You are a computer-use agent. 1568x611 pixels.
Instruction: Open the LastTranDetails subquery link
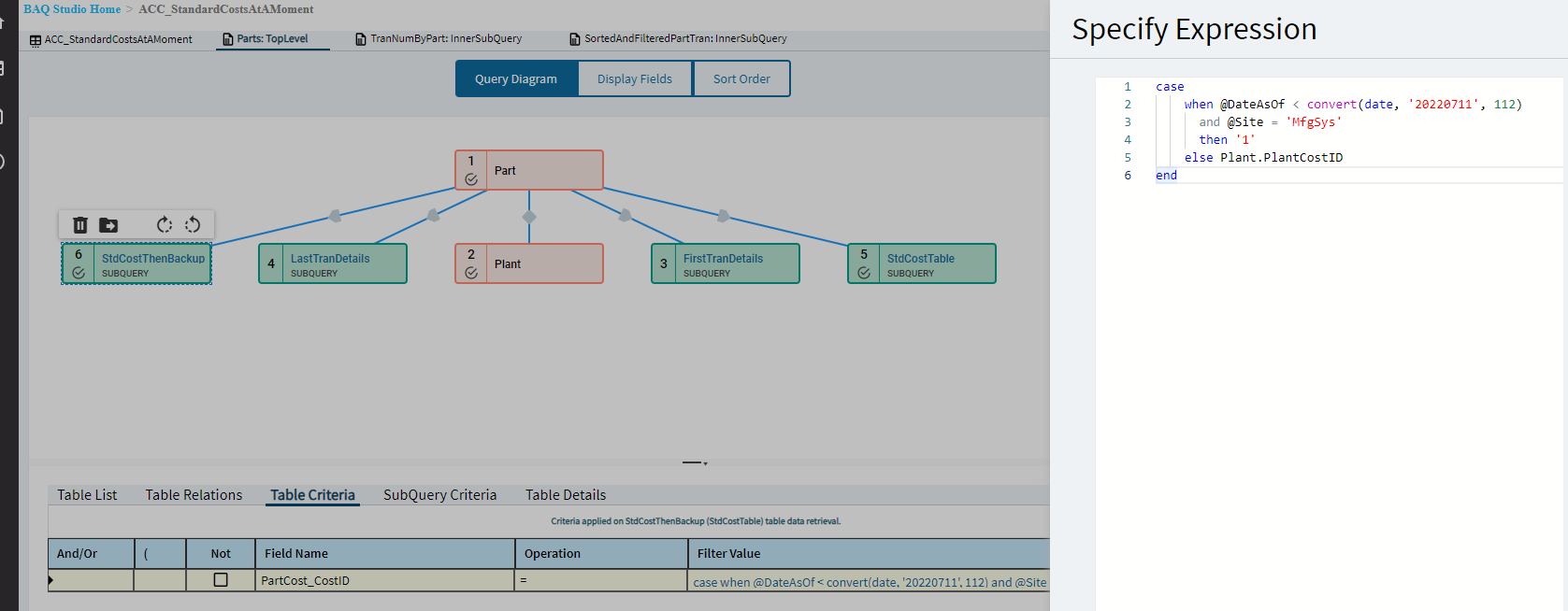pyautogui.click(x=330, y=259)
